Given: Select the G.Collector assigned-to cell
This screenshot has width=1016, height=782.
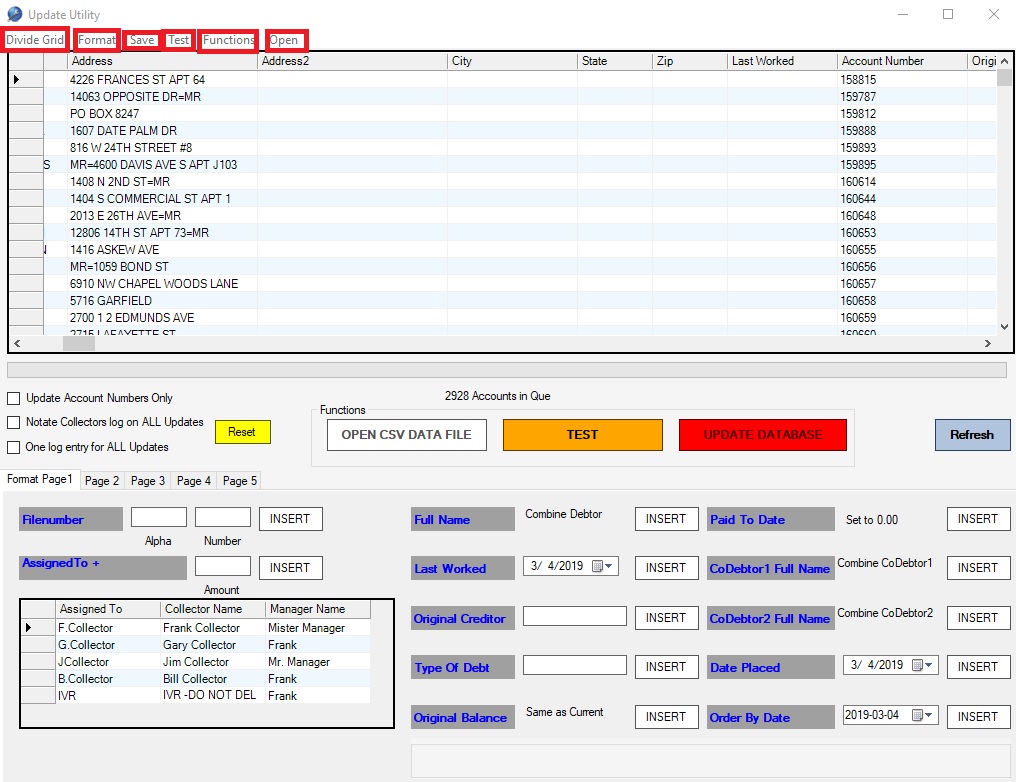Looking at the screenshot, I should point(108,645).
